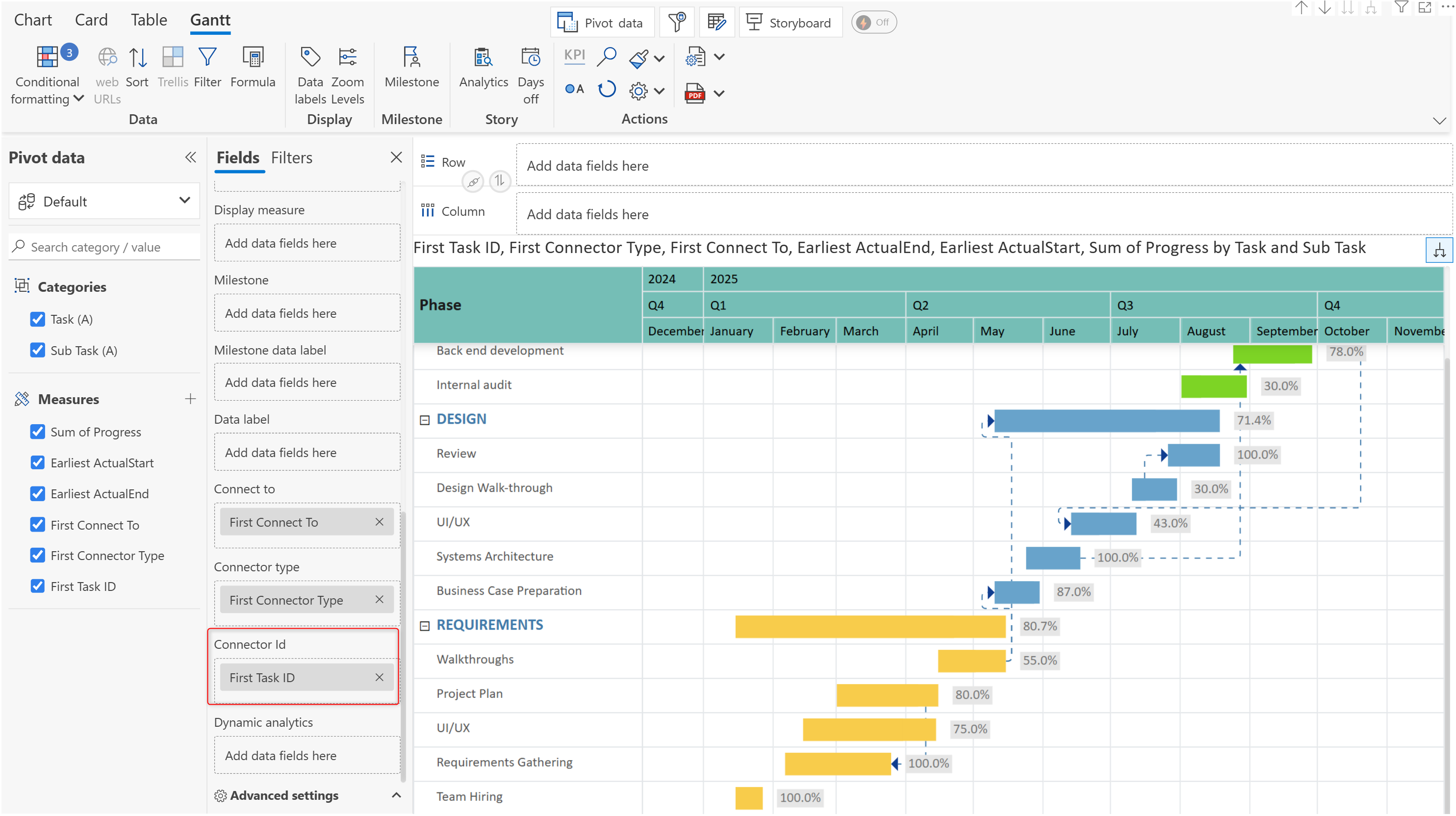Click the Storyboard button
This screenshot has width=1456, height=816.
tap(790, 23)
